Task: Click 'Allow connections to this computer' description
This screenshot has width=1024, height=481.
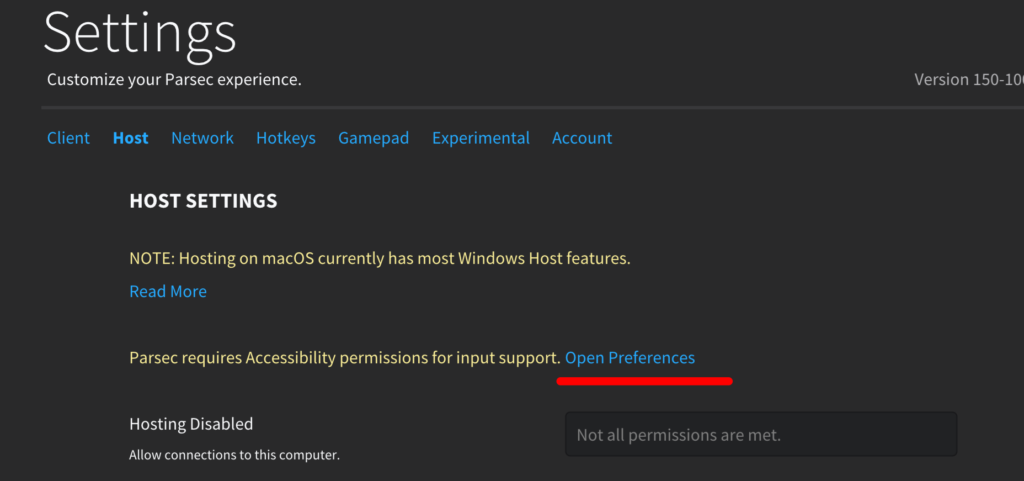Action: pos(234,456)
